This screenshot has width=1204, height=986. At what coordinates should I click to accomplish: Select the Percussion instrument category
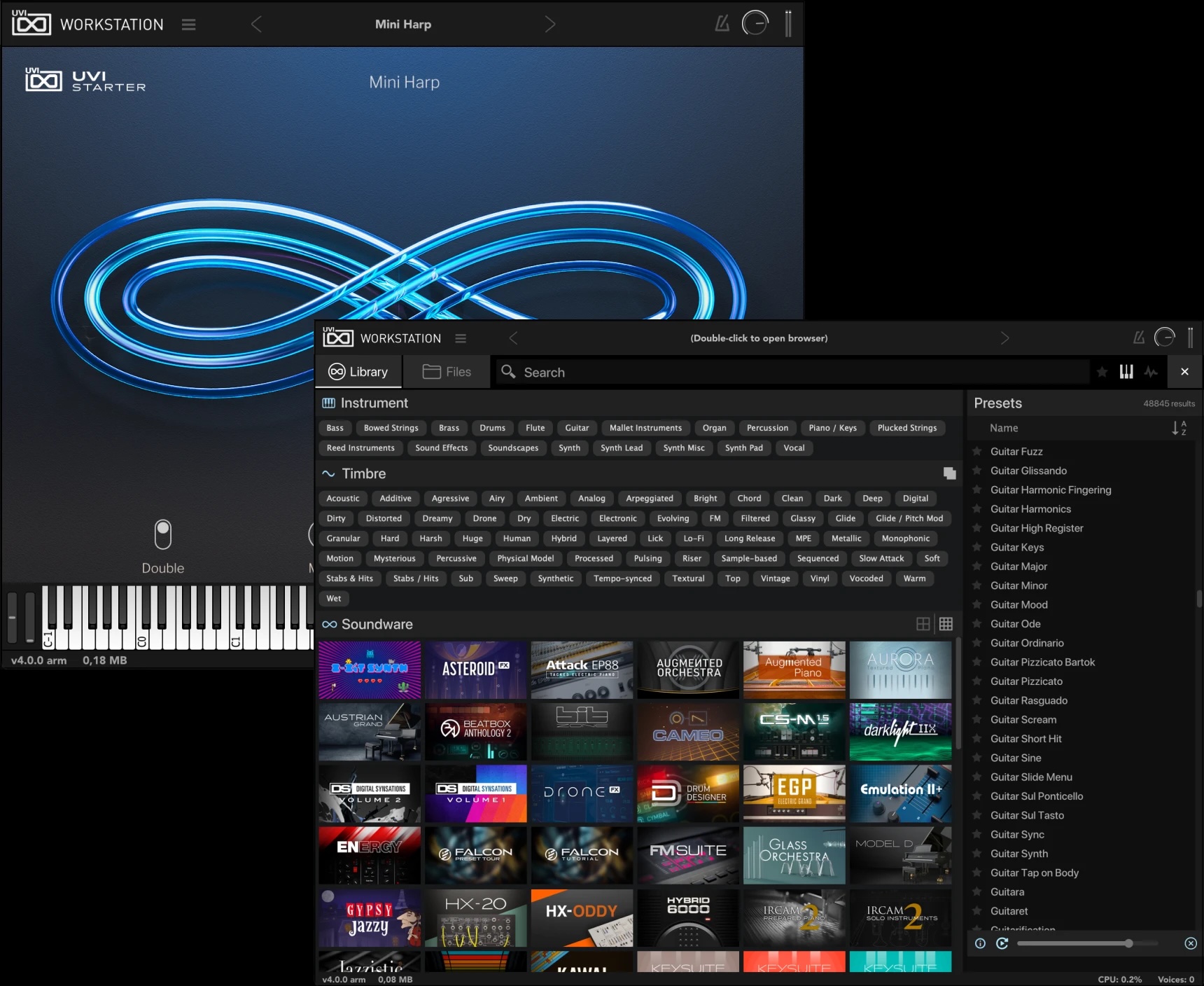(767, 428)
